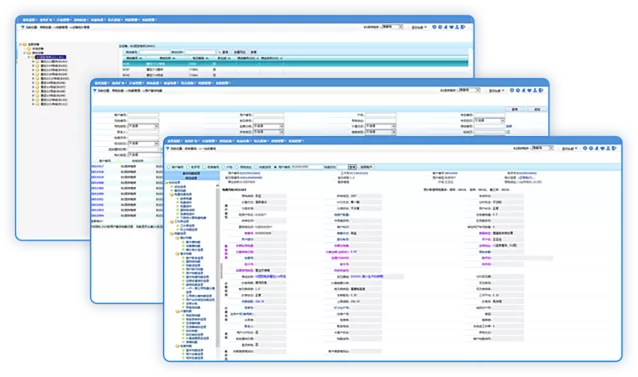The width and height of the screenshot is (638, 377).
Task: Click the wider button at the front window filter row's end
Action: [x=366, y=167]
